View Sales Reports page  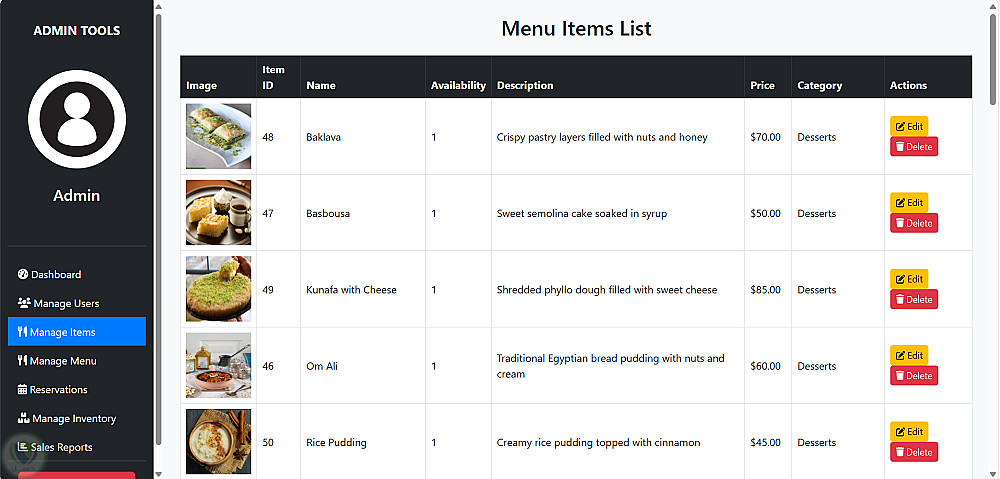[61, 448]
